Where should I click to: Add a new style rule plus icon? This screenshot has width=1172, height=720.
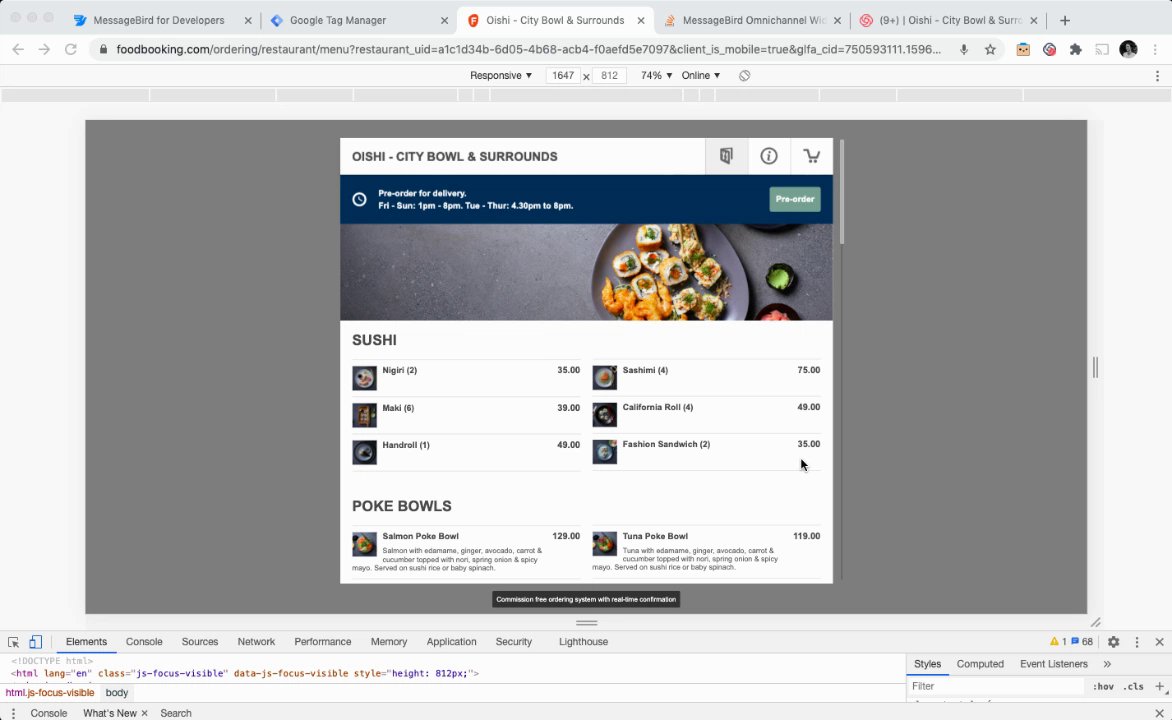[x=1159, y=686]
